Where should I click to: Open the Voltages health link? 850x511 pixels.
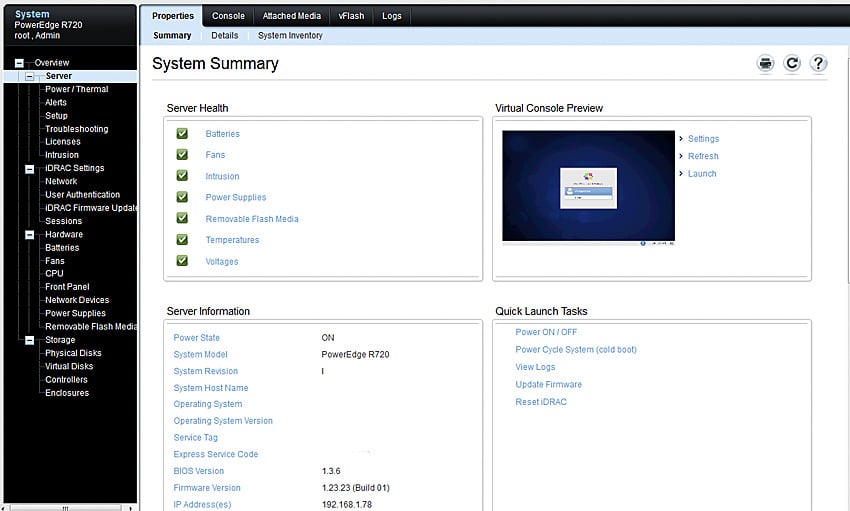(x=222, y=261)
